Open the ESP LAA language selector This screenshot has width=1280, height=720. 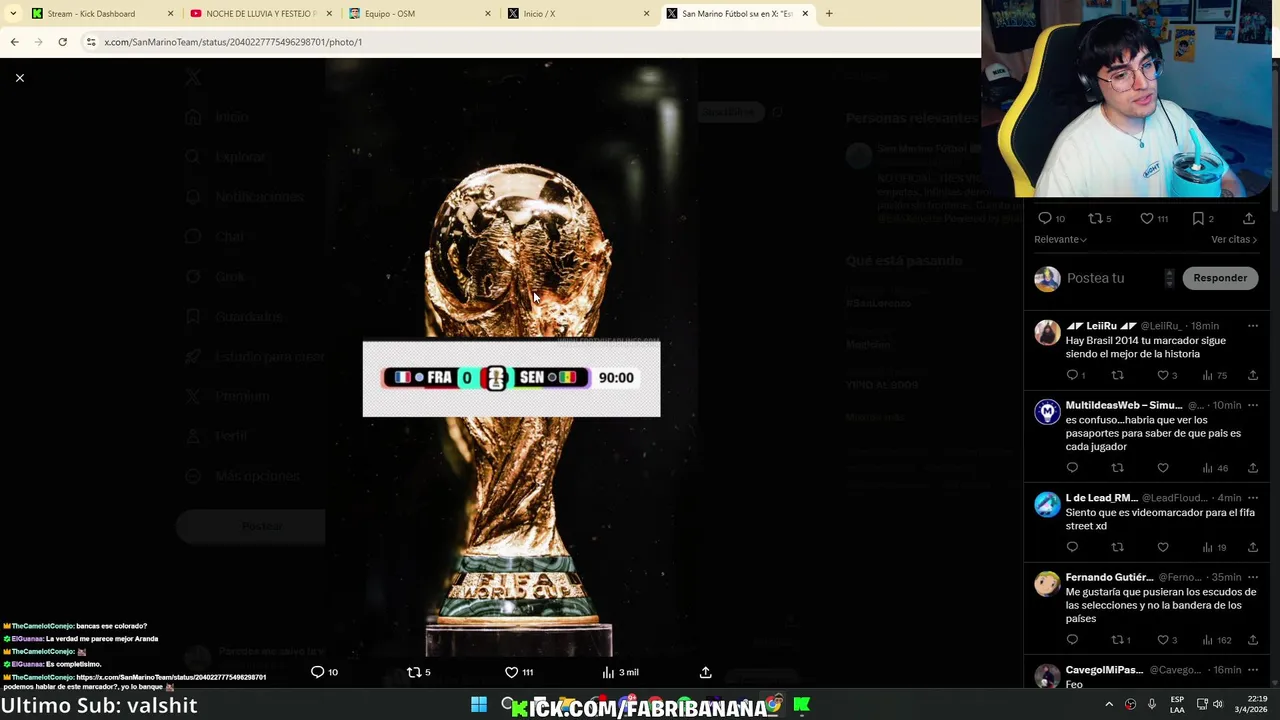(x=1177, y=704)
